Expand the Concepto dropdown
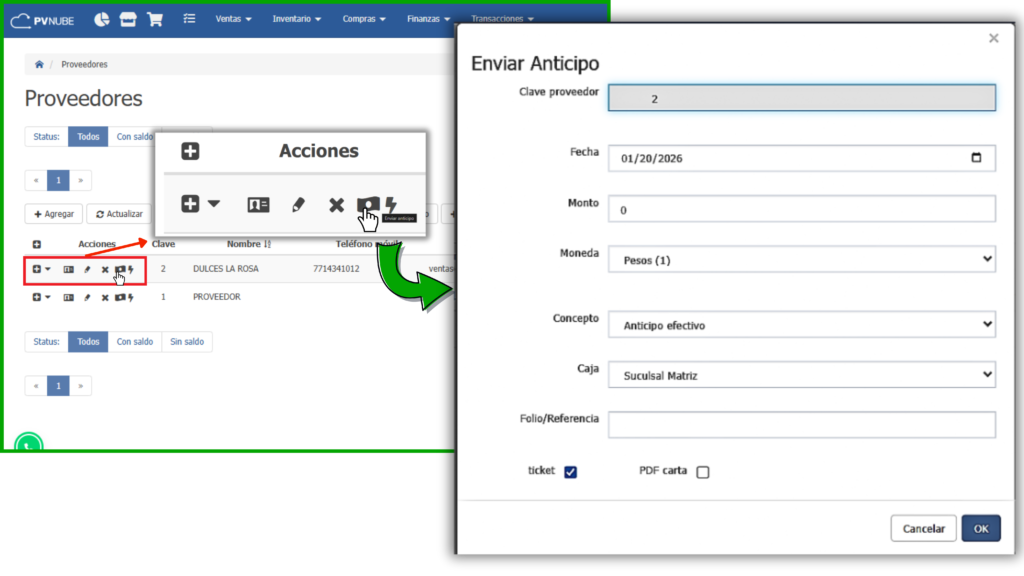Viewport: 1024px width, 576px height. pyautogui.click(x=801, y=325)
